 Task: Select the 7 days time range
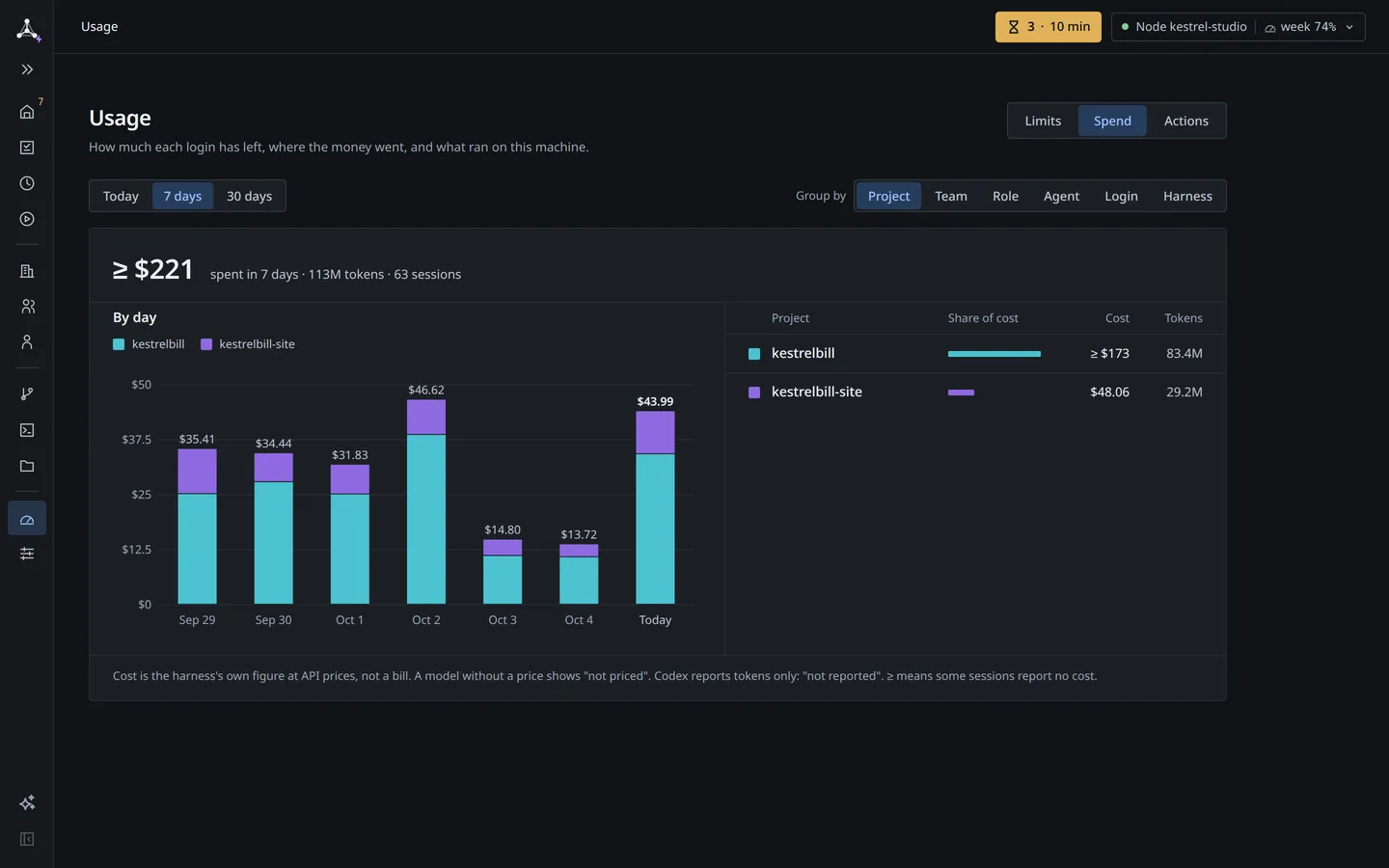[182, 196]
